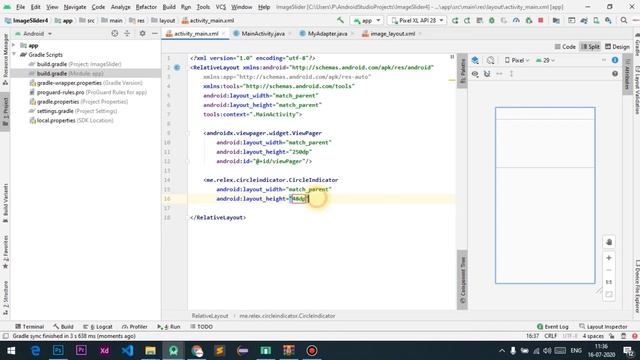Open the Build menu
This screenshot has width=640, height=360.
pyautogui.click(x=169, y=7)
